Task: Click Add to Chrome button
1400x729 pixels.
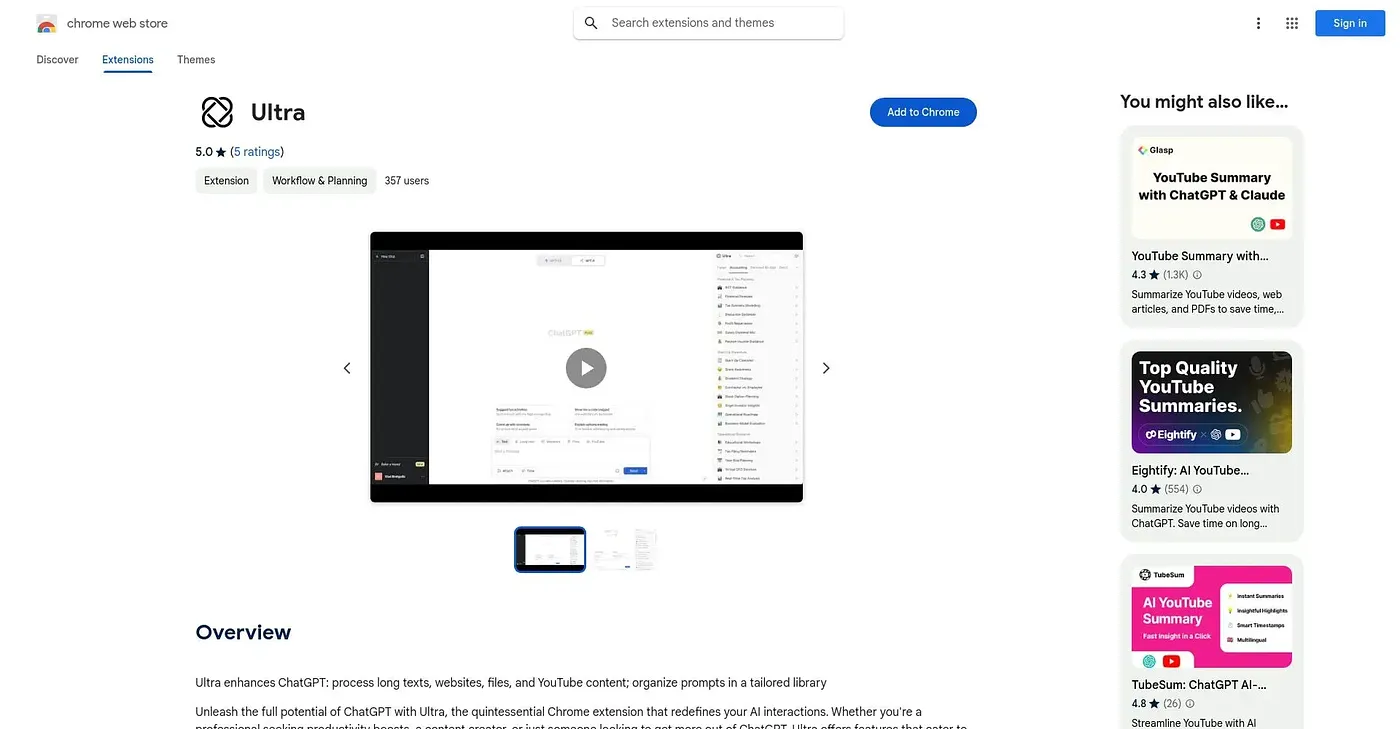Action: pyautogui.click(x=923, y=112)
